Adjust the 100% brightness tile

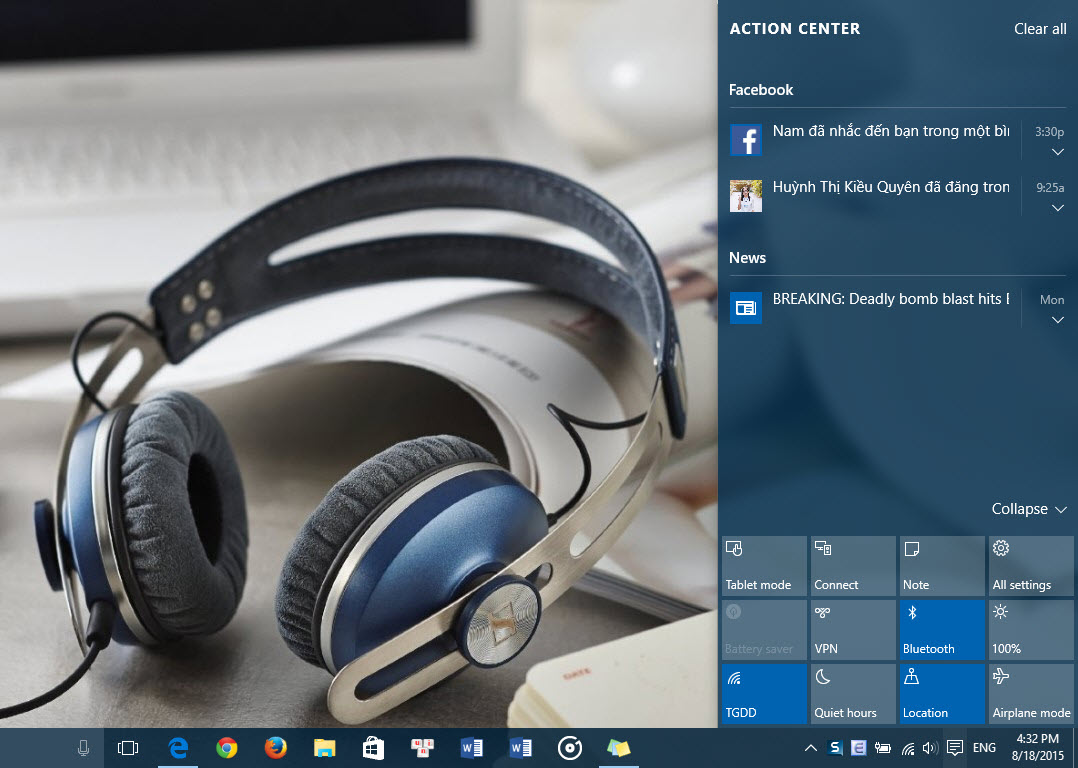click(x=1031, y=630)
